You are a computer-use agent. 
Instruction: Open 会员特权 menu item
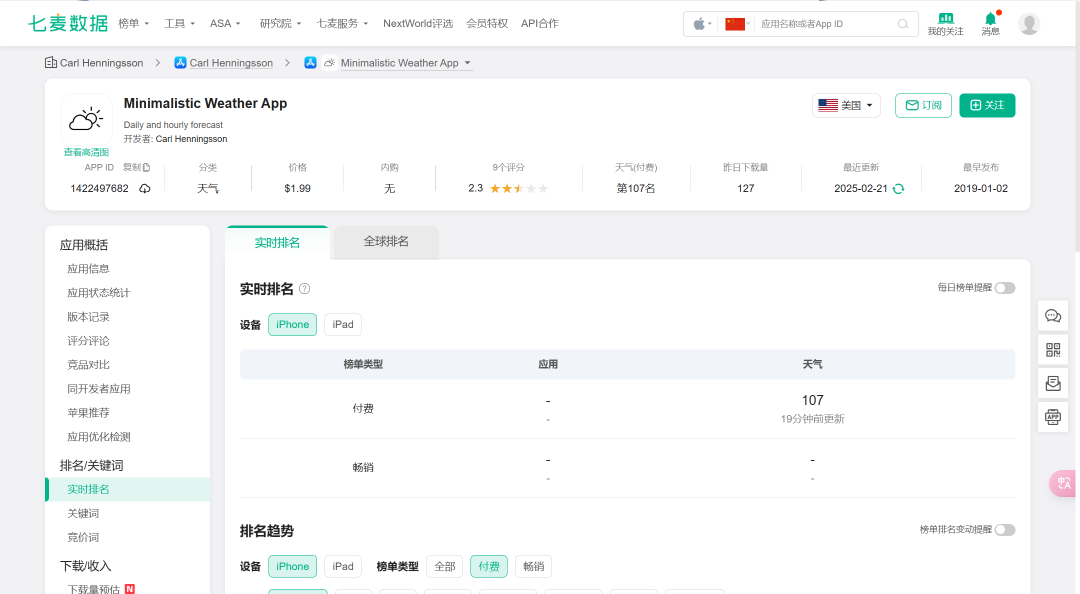[487, 23]
